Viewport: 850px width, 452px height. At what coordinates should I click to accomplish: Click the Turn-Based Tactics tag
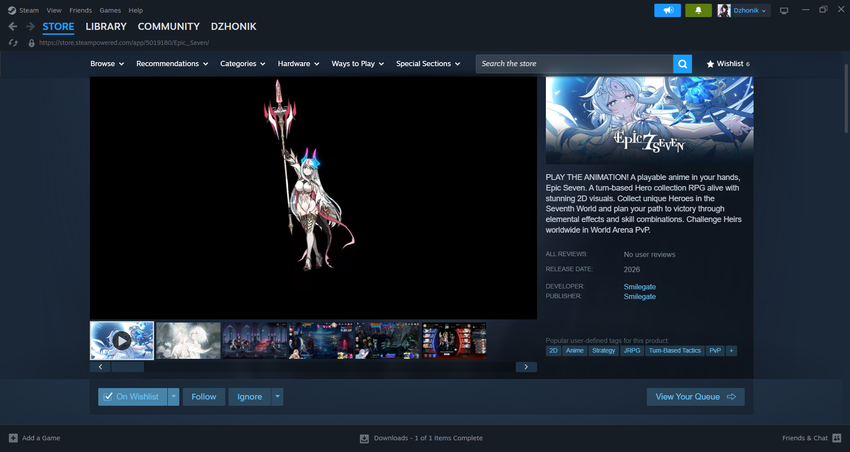coord(675,351)
